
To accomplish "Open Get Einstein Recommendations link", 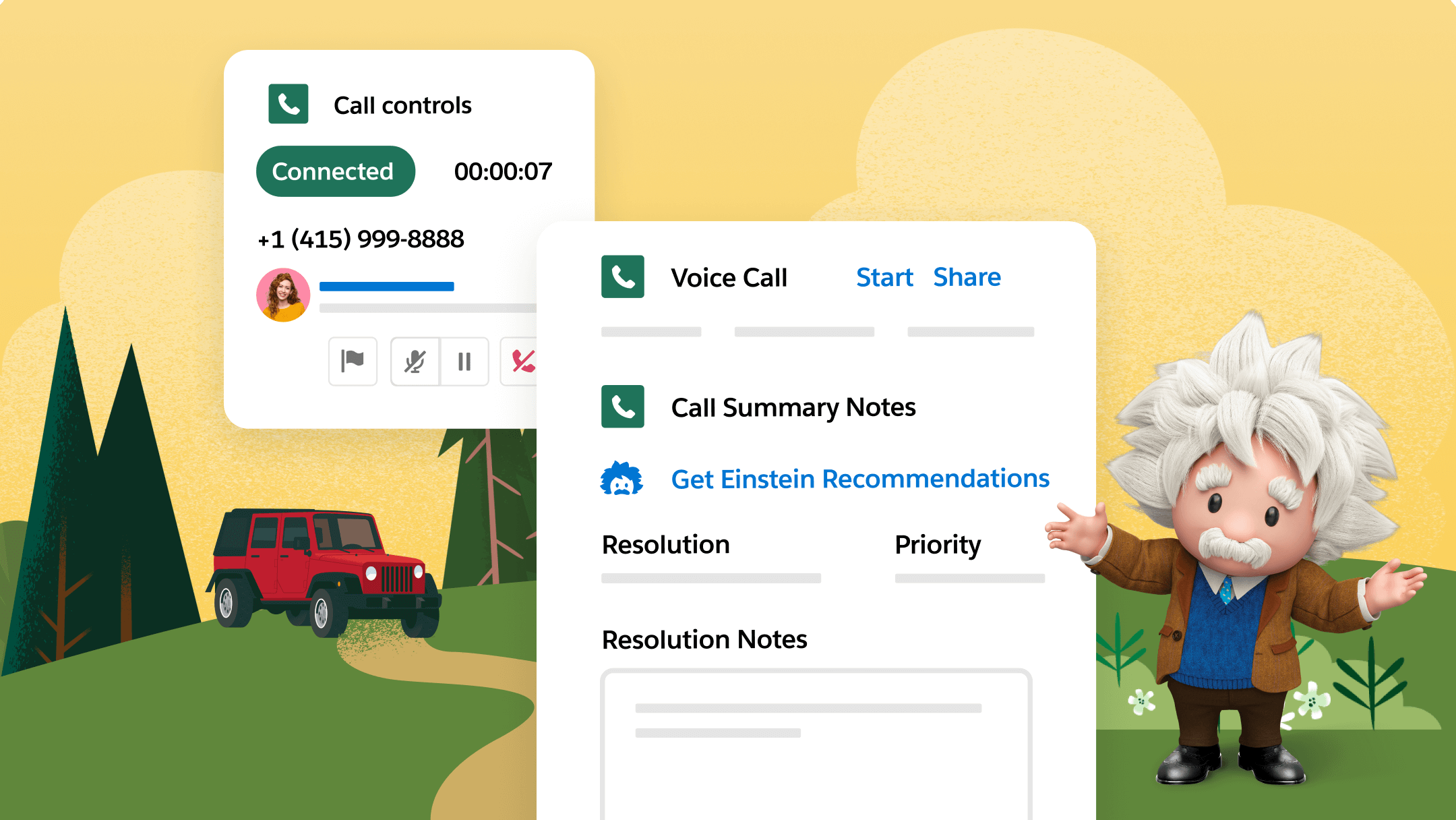I will (860, 479).
